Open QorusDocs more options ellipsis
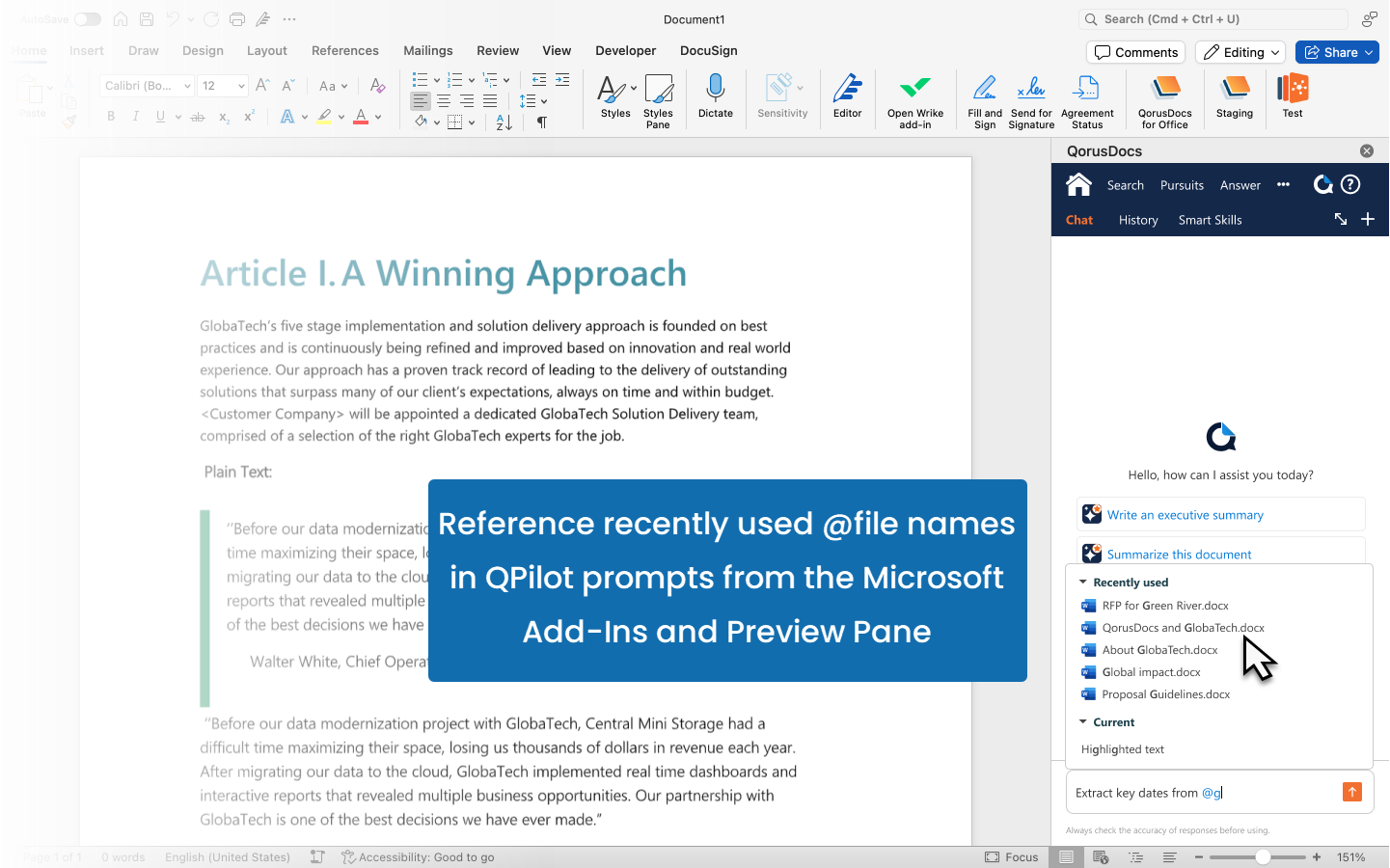This screenshot has height=868, width=1390. click(x=1283, y=184)
